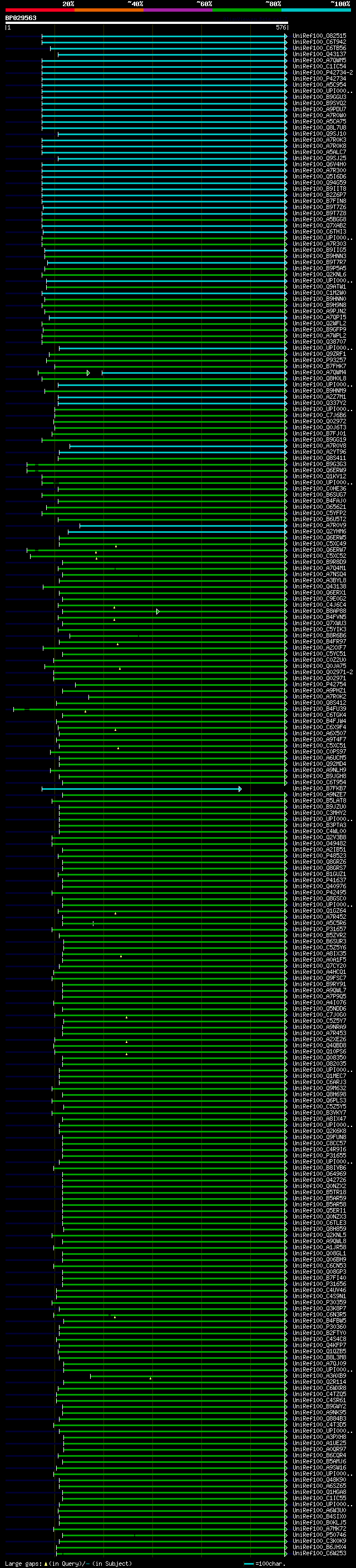Viewport: 356px width, 1568px height.
Task: Select hit label UniRef100_Q9SJ10
Action: [x=319, y=134]
